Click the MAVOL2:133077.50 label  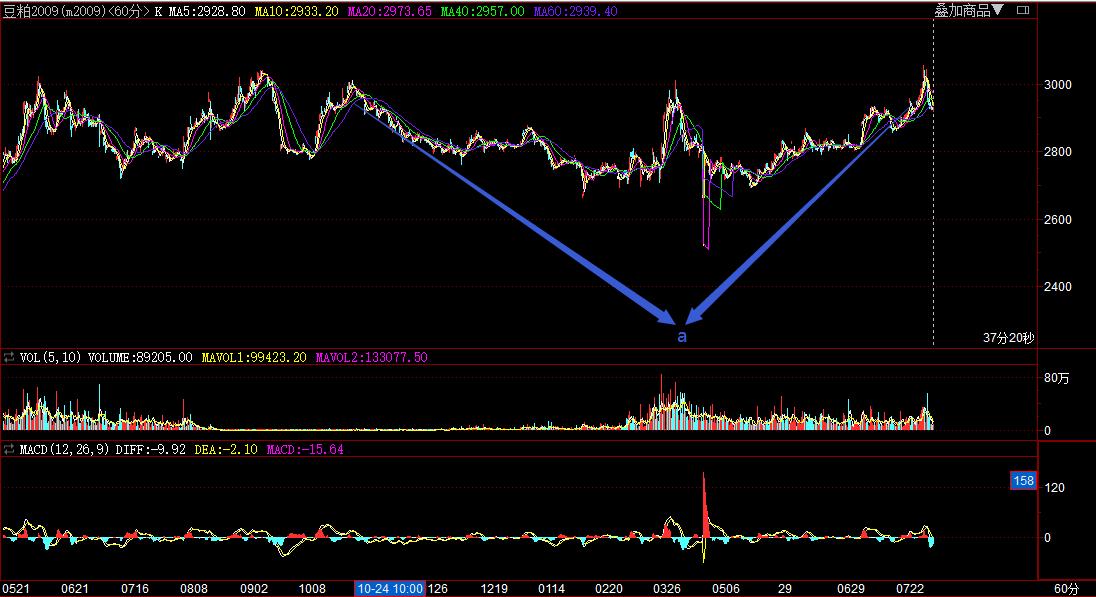371,357
